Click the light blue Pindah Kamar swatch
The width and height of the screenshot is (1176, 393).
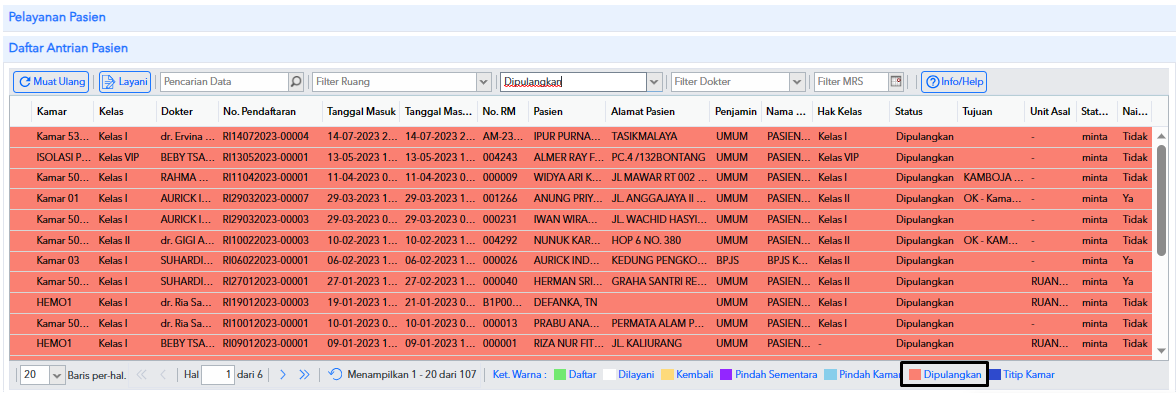click(830, 374)
